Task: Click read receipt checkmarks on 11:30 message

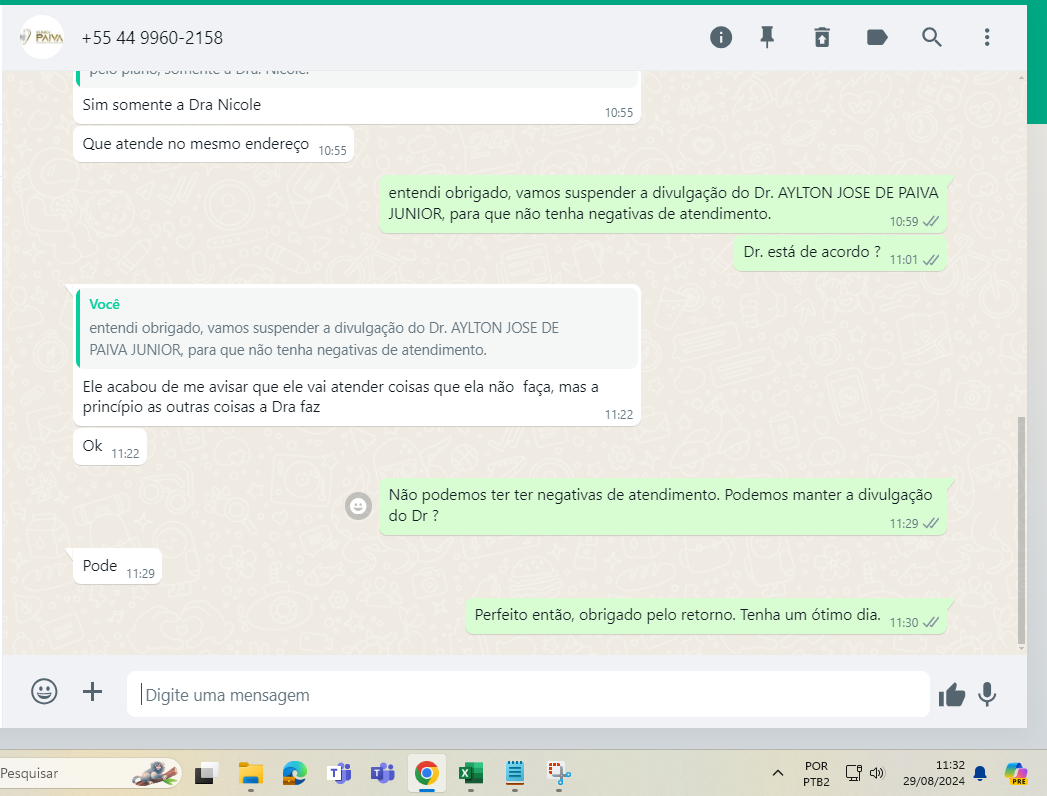Action: tap(931, 622)
